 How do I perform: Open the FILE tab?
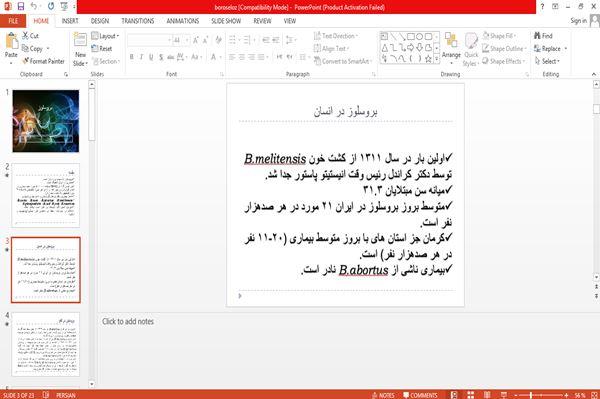click(13, 21)
